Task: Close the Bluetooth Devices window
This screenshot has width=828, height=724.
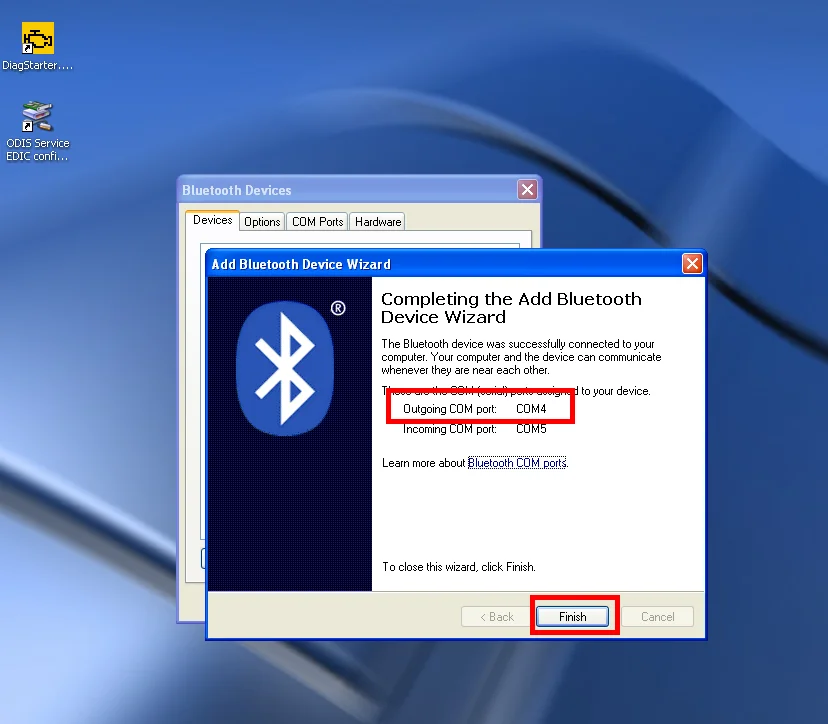Action: click(528, 190)
